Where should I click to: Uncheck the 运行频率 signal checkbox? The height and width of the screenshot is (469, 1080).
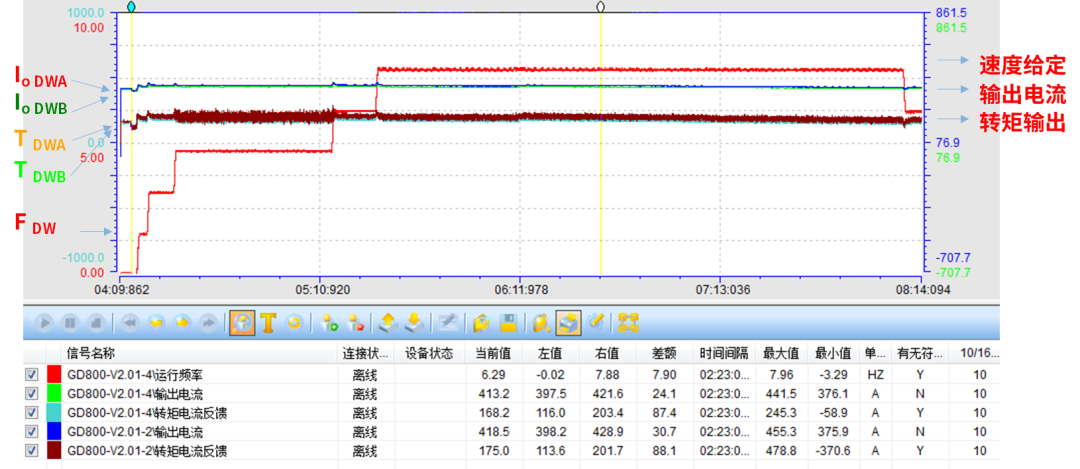tap(32, 374)
